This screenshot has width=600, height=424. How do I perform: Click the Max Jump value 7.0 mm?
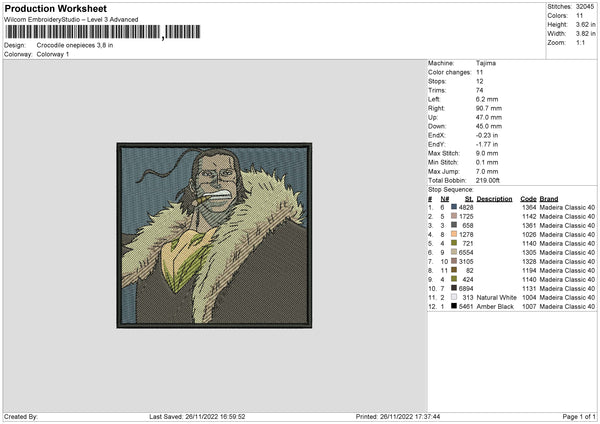point(487,171)
